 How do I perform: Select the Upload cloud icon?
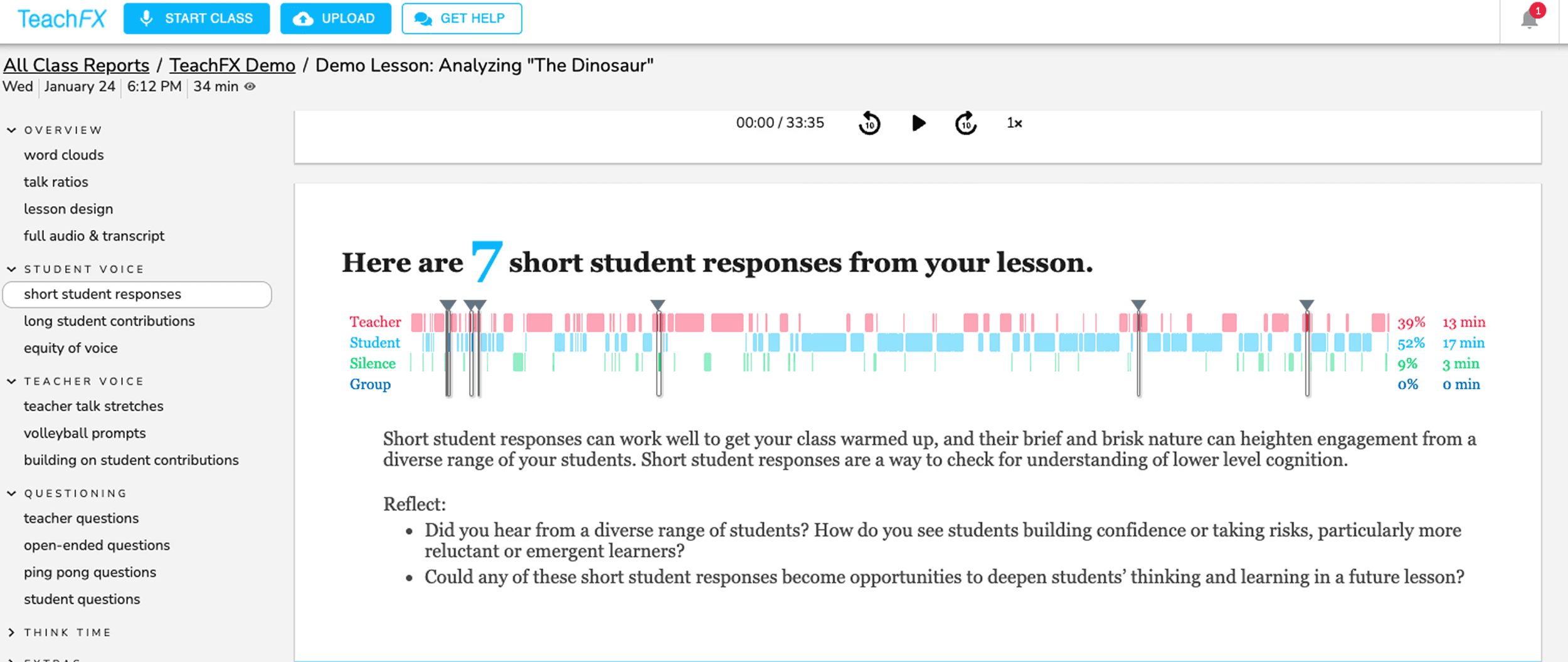[x=304, y=18]
